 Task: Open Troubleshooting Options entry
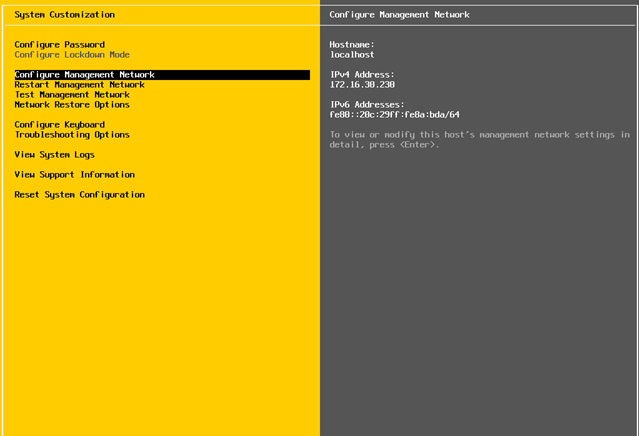(72, 134)
